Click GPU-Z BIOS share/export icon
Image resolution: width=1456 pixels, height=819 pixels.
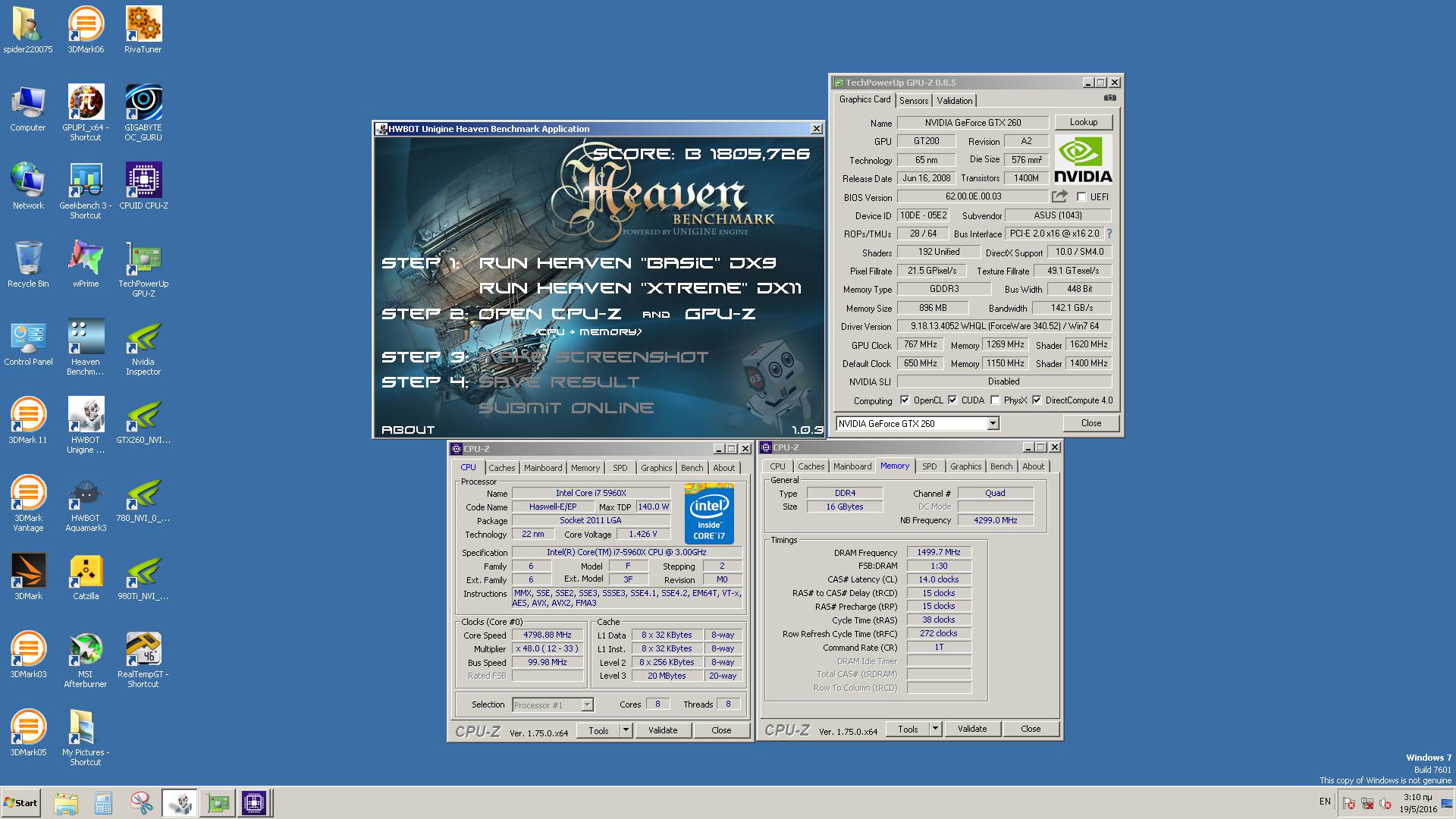1059,196
